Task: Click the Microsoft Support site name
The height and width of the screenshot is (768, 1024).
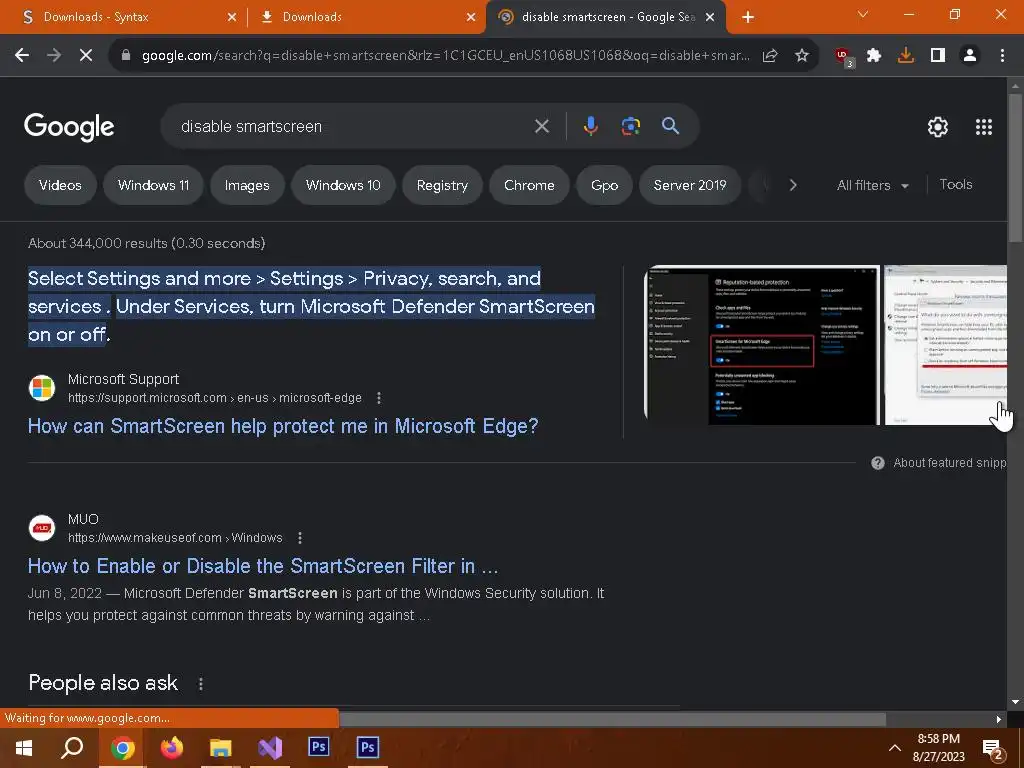Action: pyautogui.click(x=123, y=379)
